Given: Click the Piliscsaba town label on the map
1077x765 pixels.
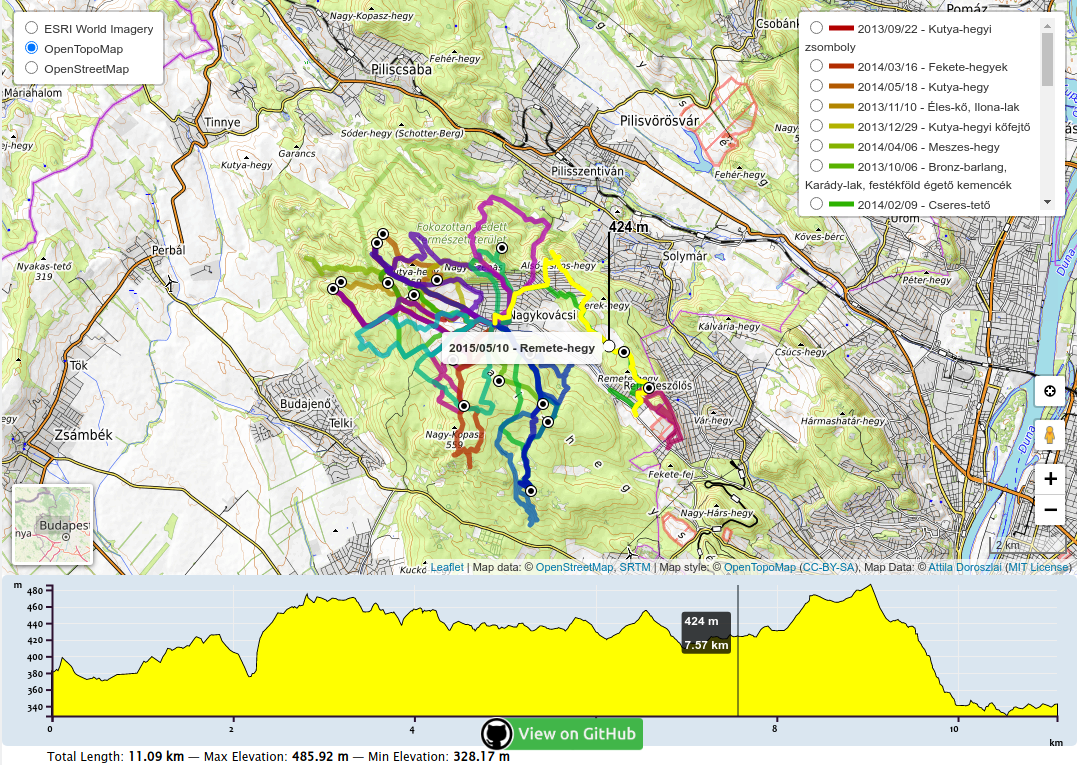Looking at the screenshot, I should tap(401, 69).
